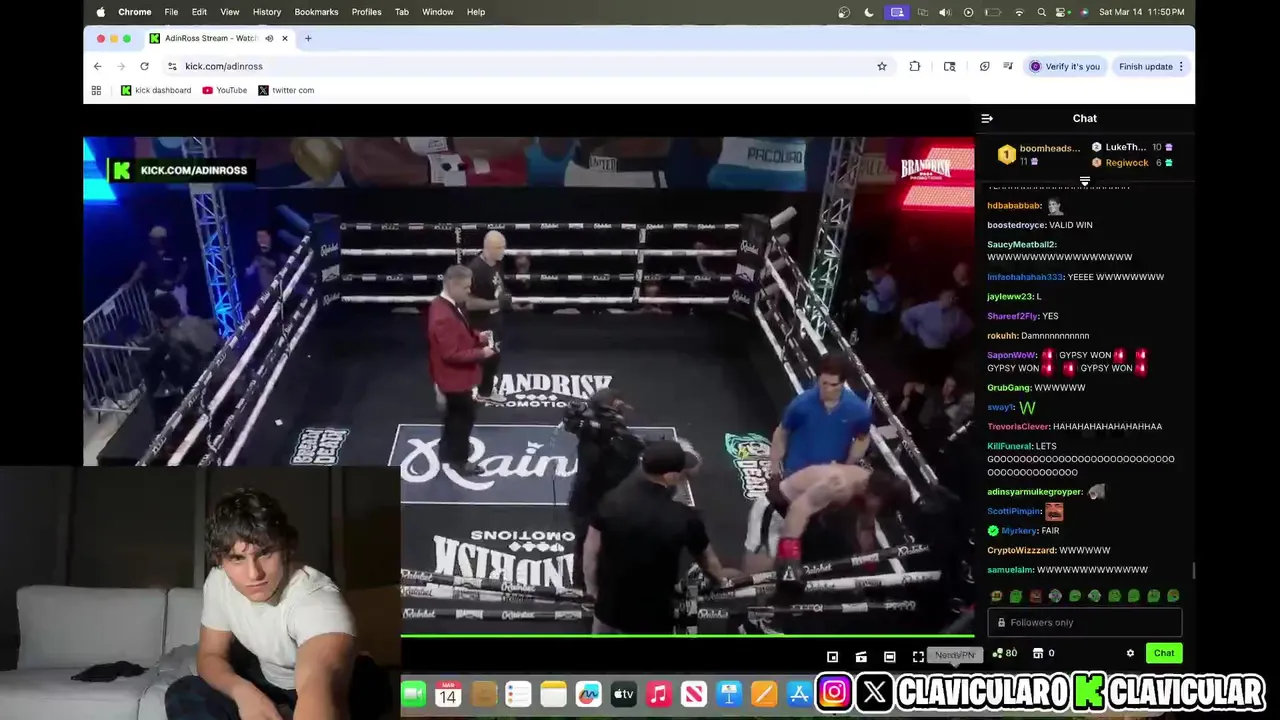Enable picture-in-picture on the player
Screen dimensions: 1280x720
(x=832, y=656)
